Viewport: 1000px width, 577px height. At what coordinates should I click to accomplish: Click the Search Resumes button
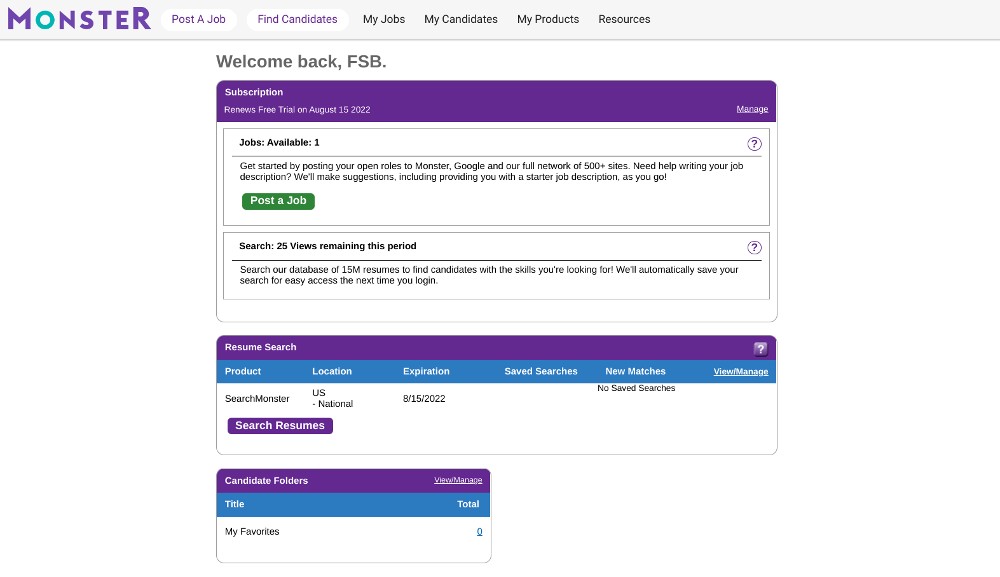pos(280,425)
